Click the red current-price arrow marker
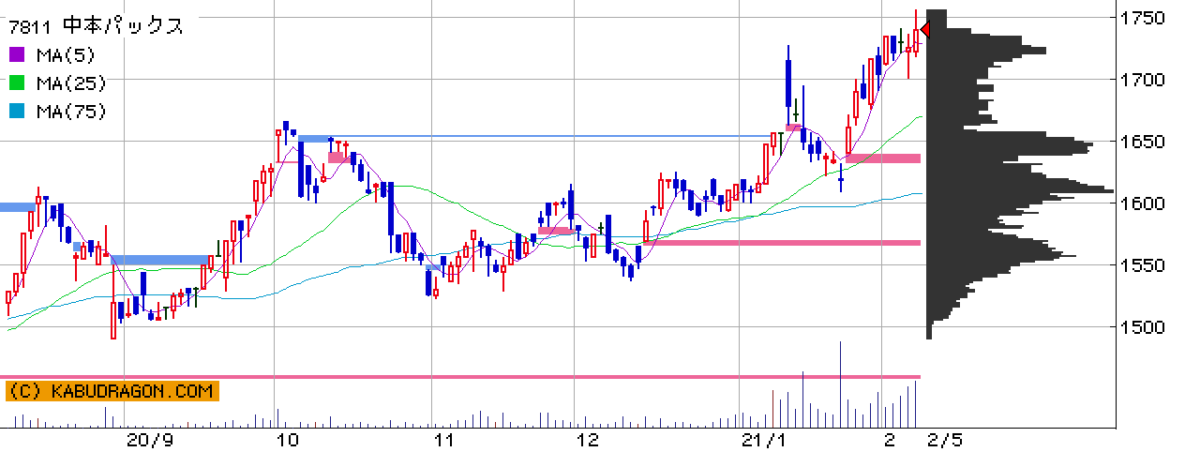The width and height of the screenshot is (1200, 452). tap(925, 30)
